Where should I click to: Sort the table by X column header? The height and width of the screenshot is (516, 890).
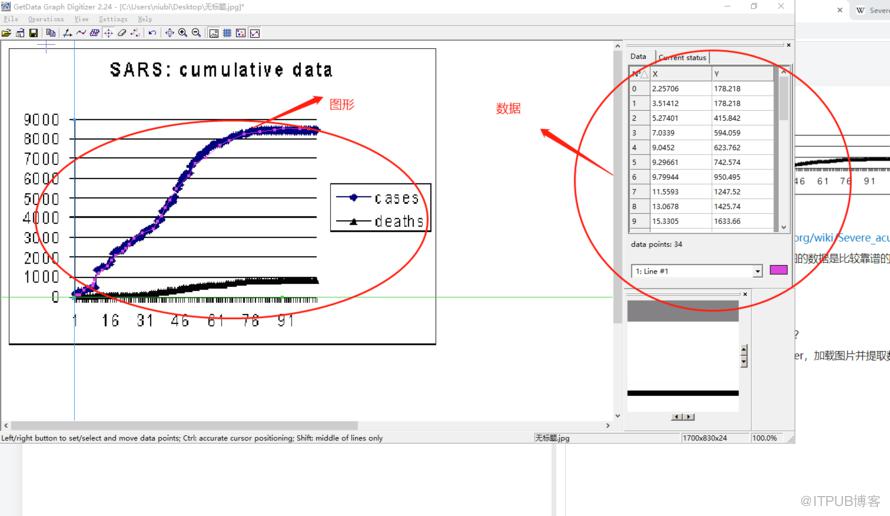click(681, 74)
